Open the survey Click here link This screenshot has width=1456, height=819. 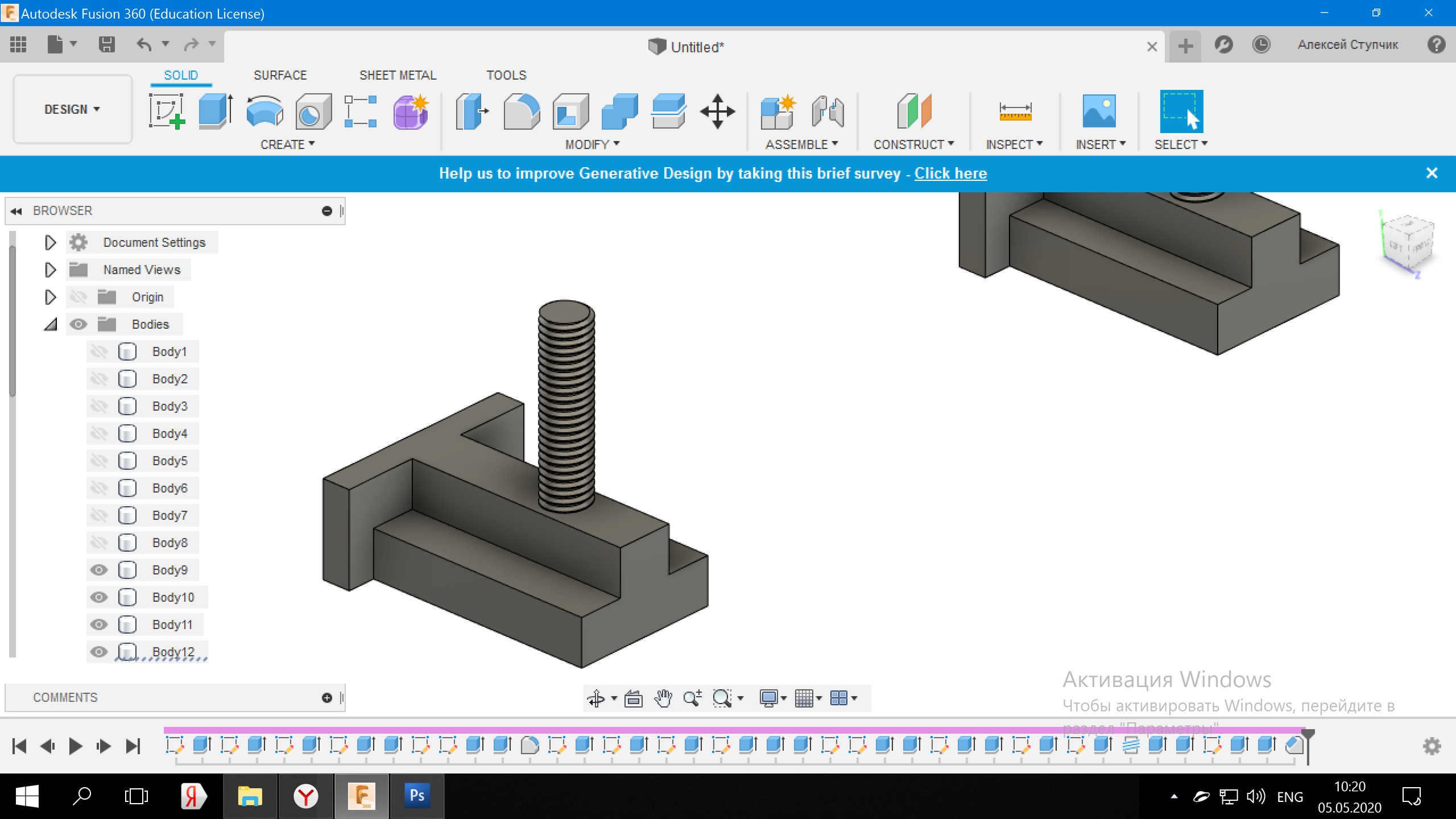(950, 173)
